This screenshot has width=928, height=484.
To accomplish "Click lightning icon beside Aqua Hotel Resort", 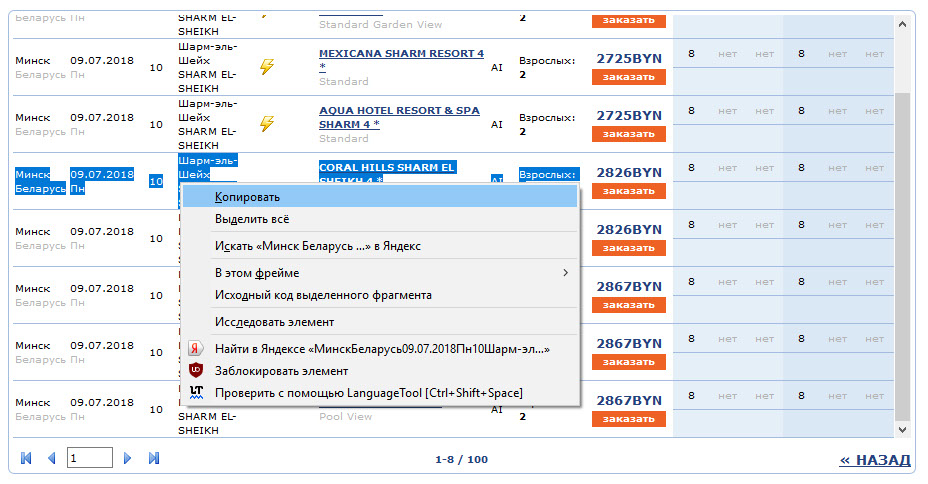I will click(266, 124).
